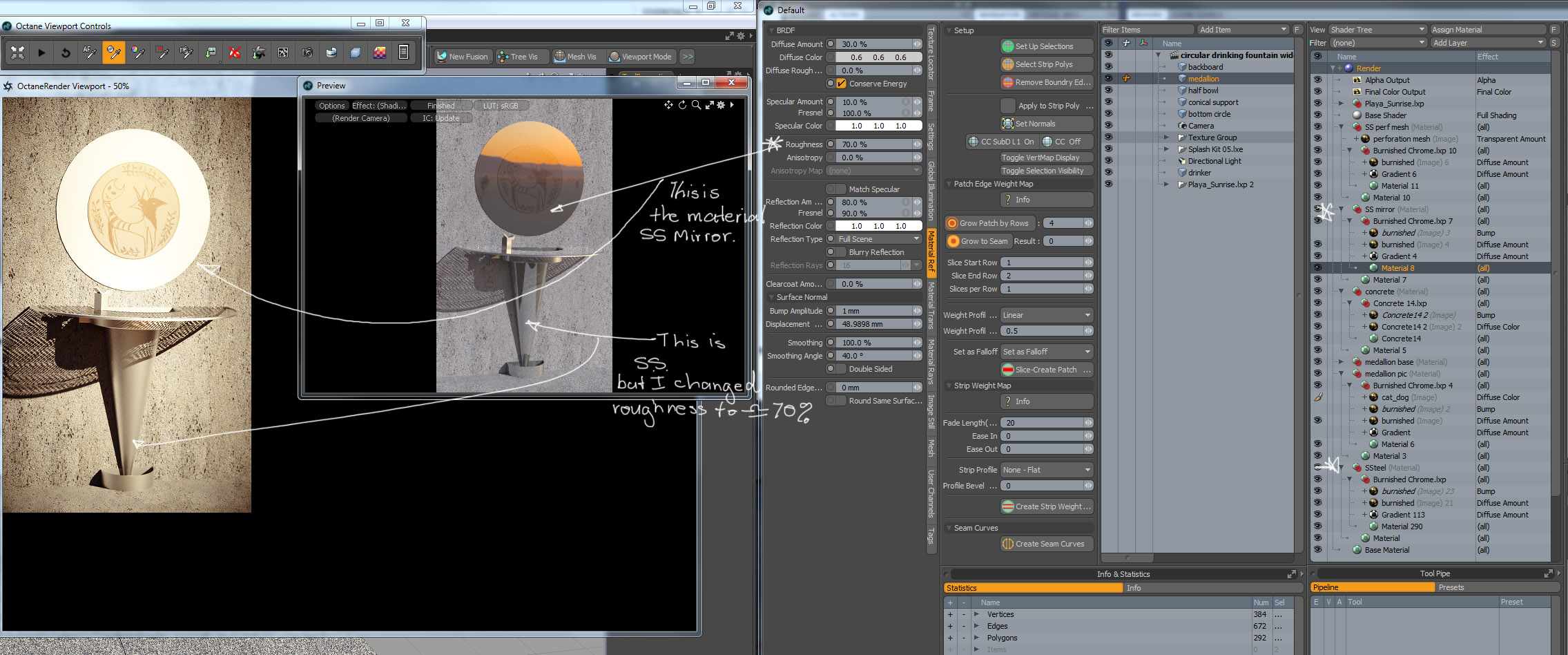Toggle the Conserve Energy checkbox
The height and width of the screenshot is (655, 1568).
click(841, 84)
